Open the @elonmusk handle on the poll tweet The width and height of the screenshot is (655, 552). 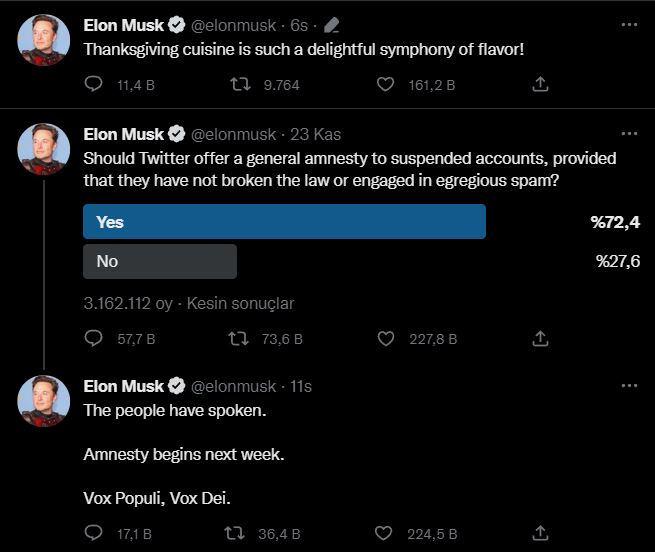tap(233, 134)
